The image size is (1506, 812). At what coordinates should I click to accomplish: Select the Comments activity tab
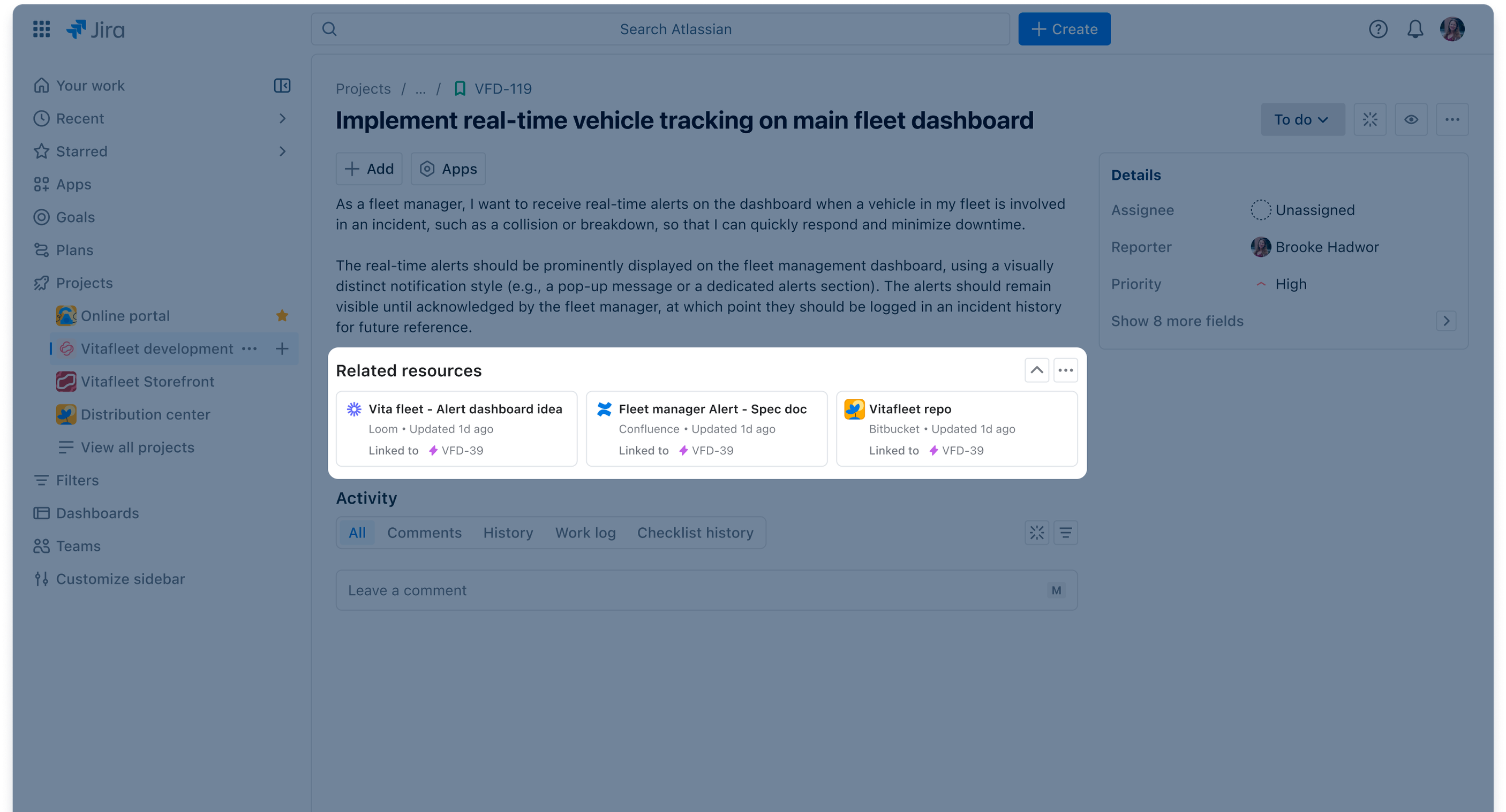[424, 532]
